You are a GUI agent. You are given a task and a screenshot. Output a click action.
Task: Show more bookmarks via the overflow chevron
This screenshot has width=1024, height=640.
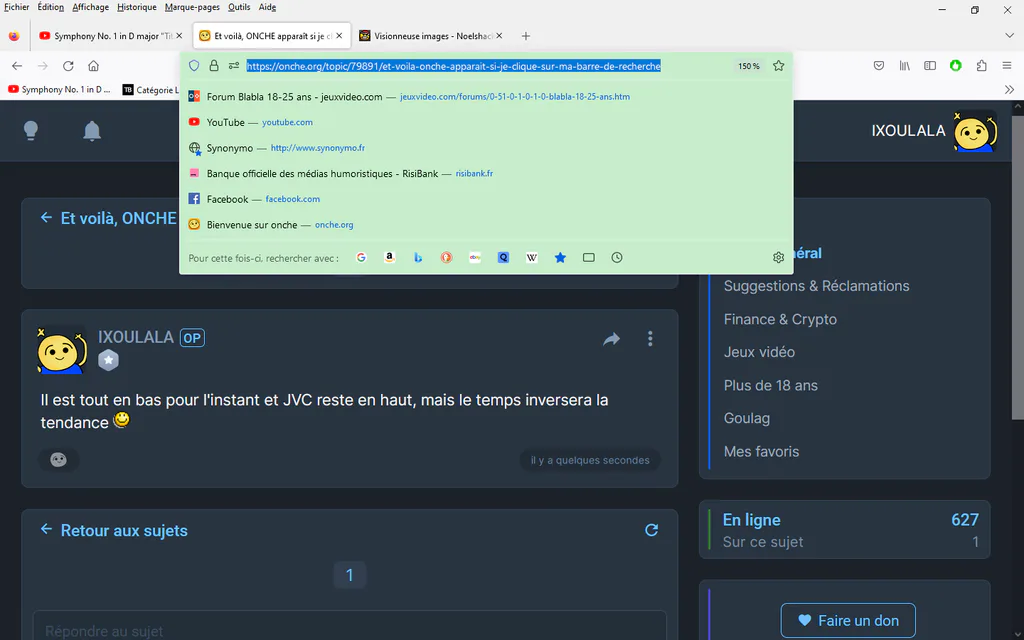pyautogui.click(x=1009, y=89)
